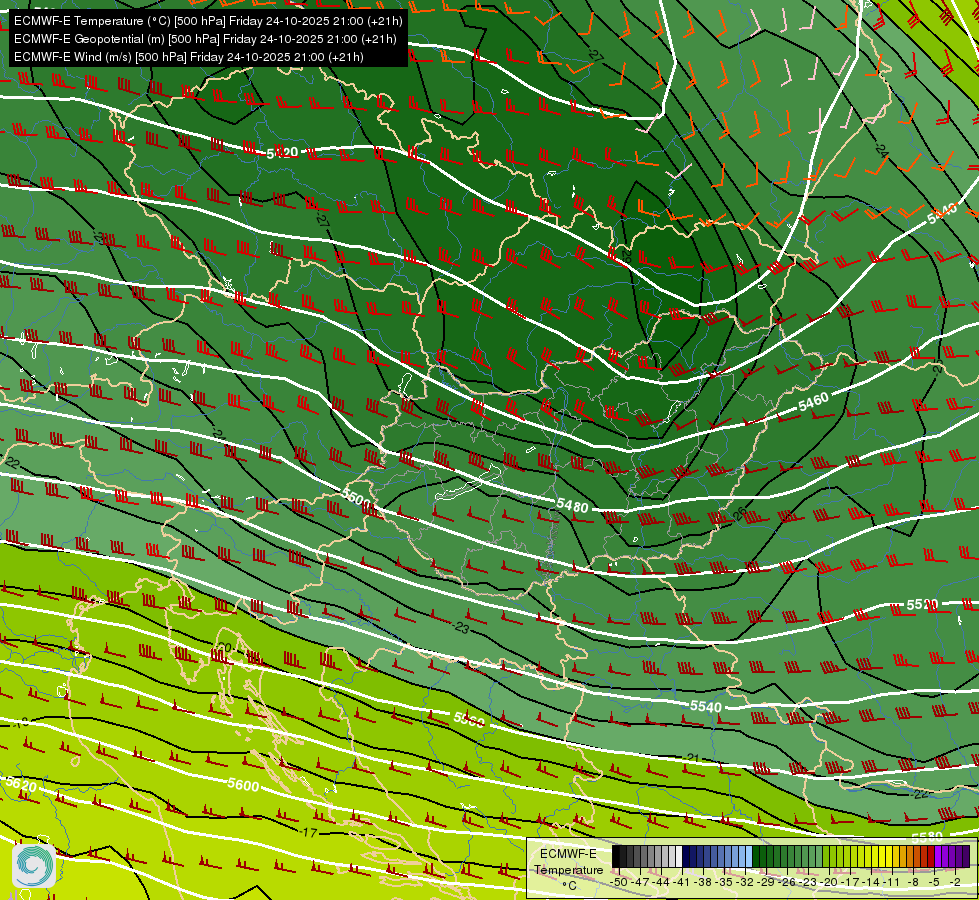979x900 pixels.
Task: Click the -50 legend tick label
Action: coord(618,882)
